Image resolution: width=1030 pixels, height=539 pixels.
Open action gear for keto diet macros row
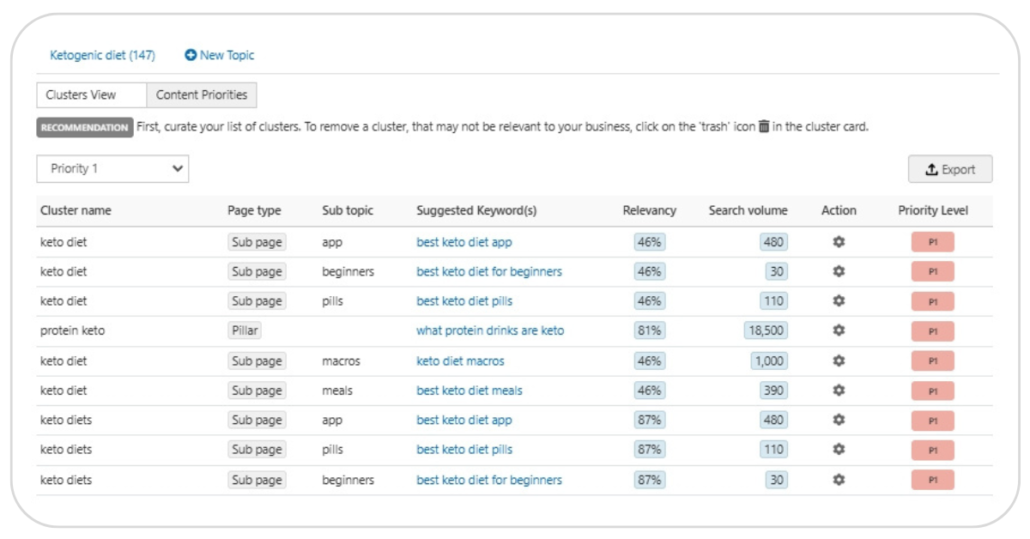pos(839,361)
